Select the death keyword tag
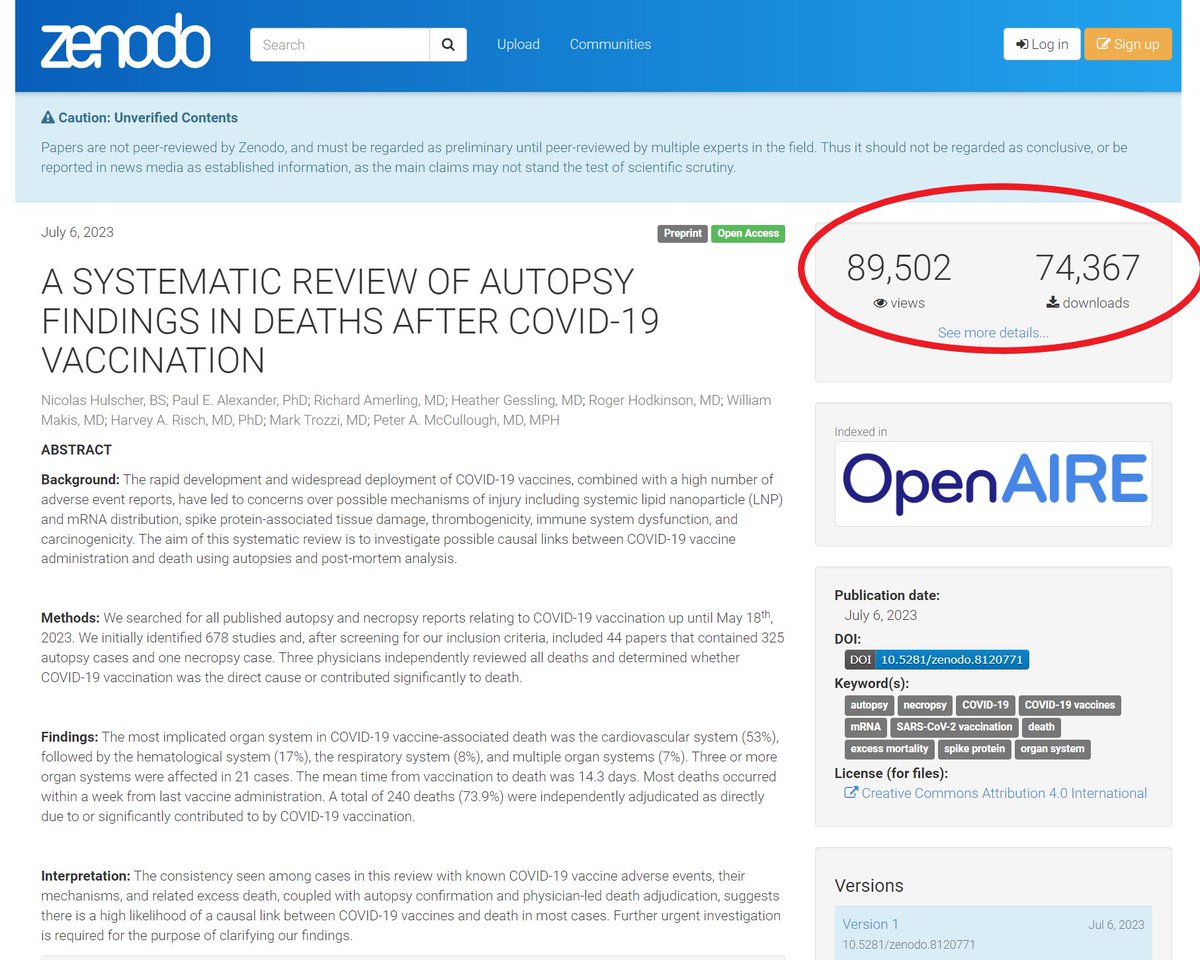The width and height of the screenshot is (1200, 960). [x=1041, y=727]
